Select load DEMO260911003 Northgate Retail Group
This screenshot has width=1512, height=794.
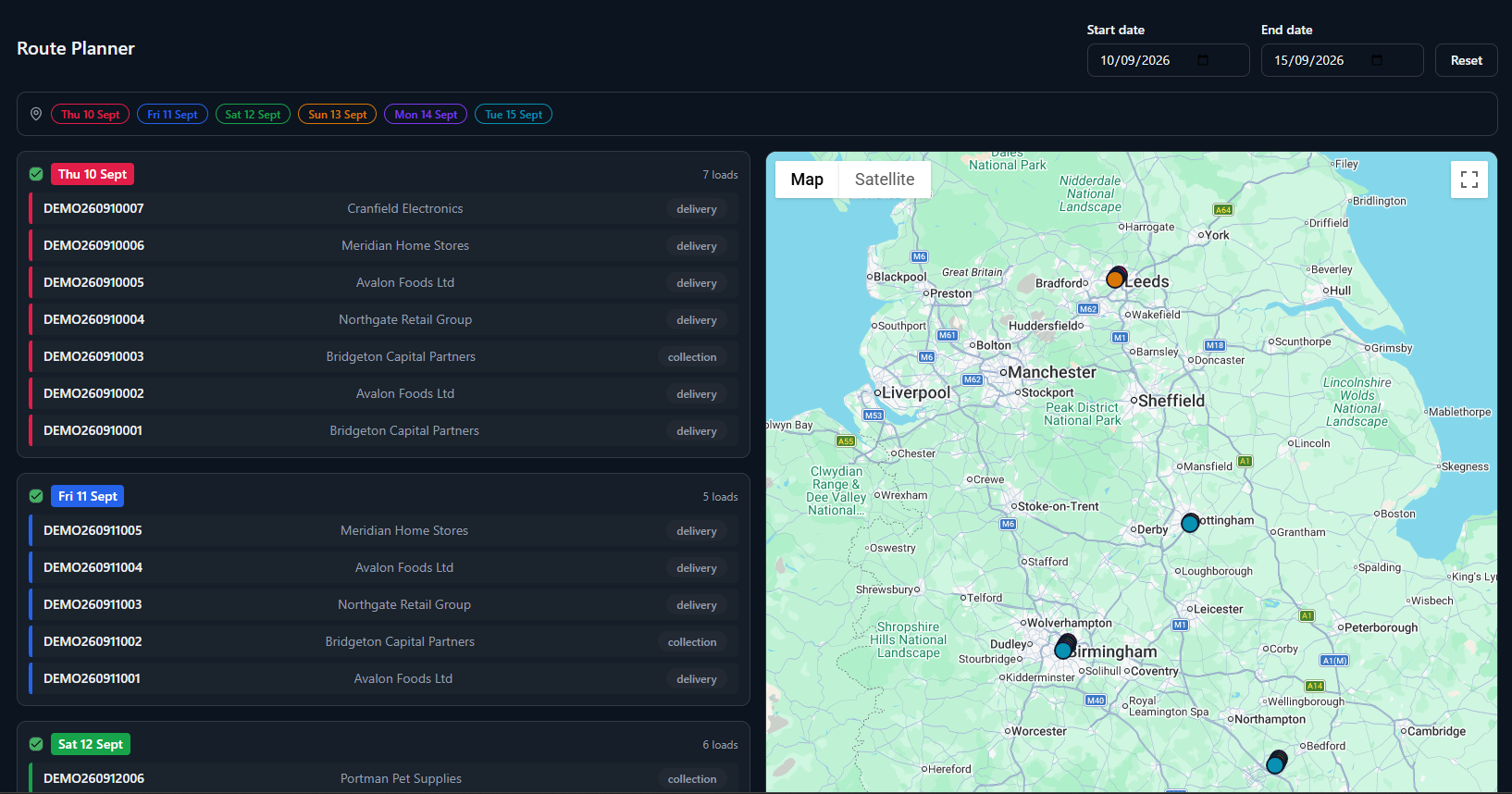[384, 604]
